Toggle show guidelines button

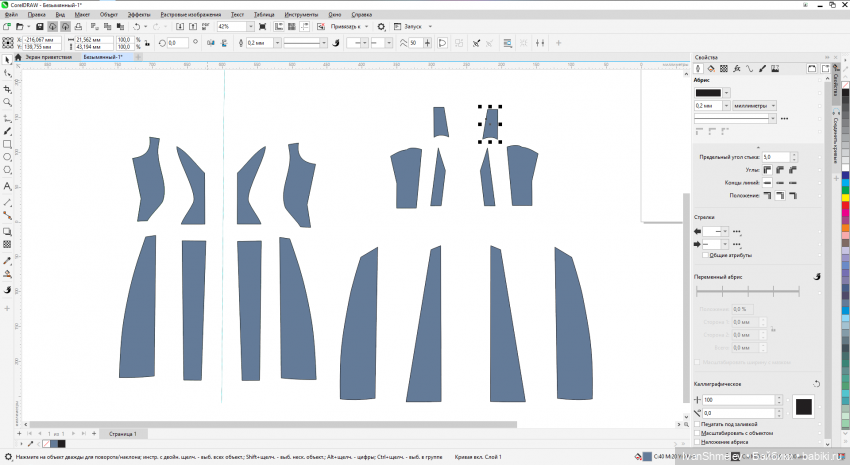point(304,26)
